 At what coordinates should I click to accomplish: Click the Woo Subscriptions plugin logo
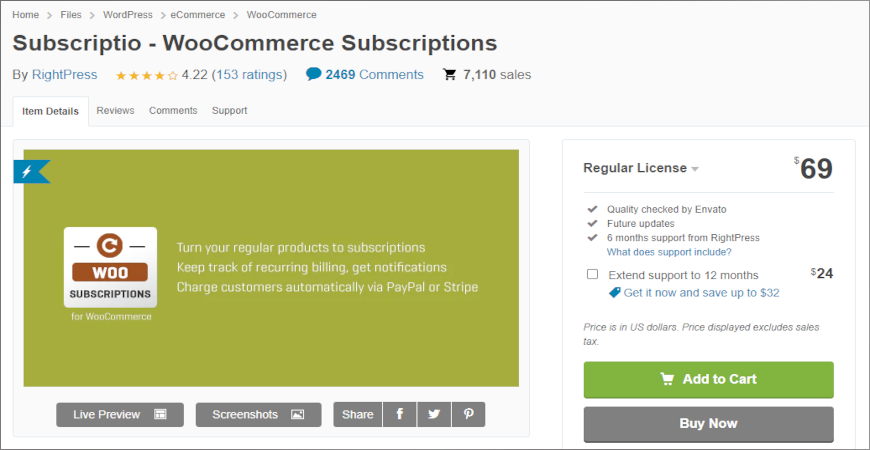(x=110, y=268)
